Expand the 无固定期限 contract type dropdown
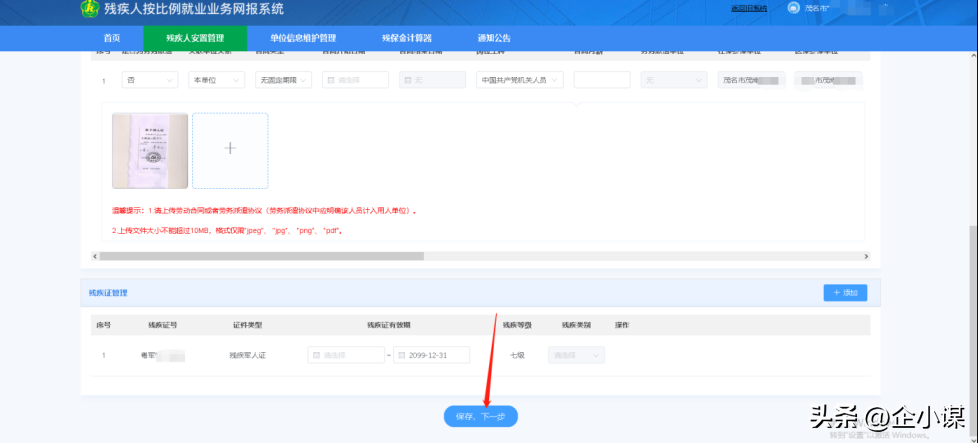978x443 pixels. point(283,80)
